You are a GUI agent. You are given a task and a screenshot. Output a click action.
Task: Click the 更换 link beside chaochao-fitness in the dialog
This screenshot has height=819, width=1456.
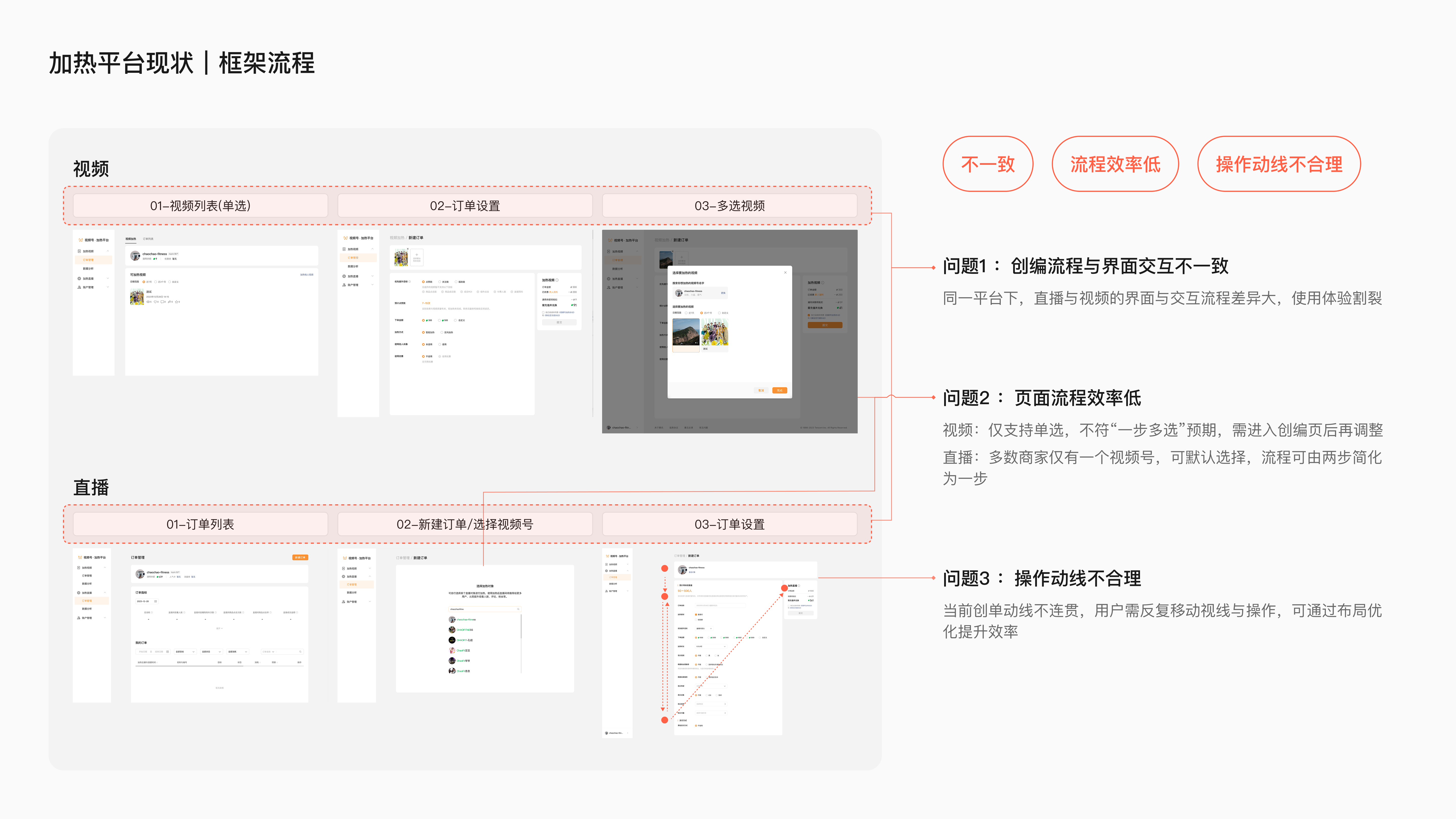[x=723, y=293]
